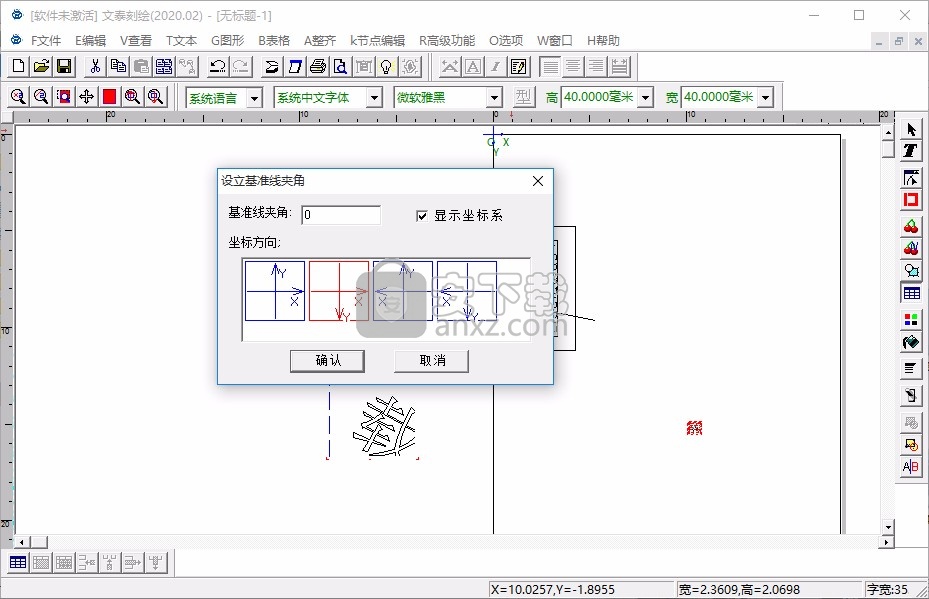Click the shapes combine icon in sidebar
This screenshot has width=929, height=599.
point(911,271)
